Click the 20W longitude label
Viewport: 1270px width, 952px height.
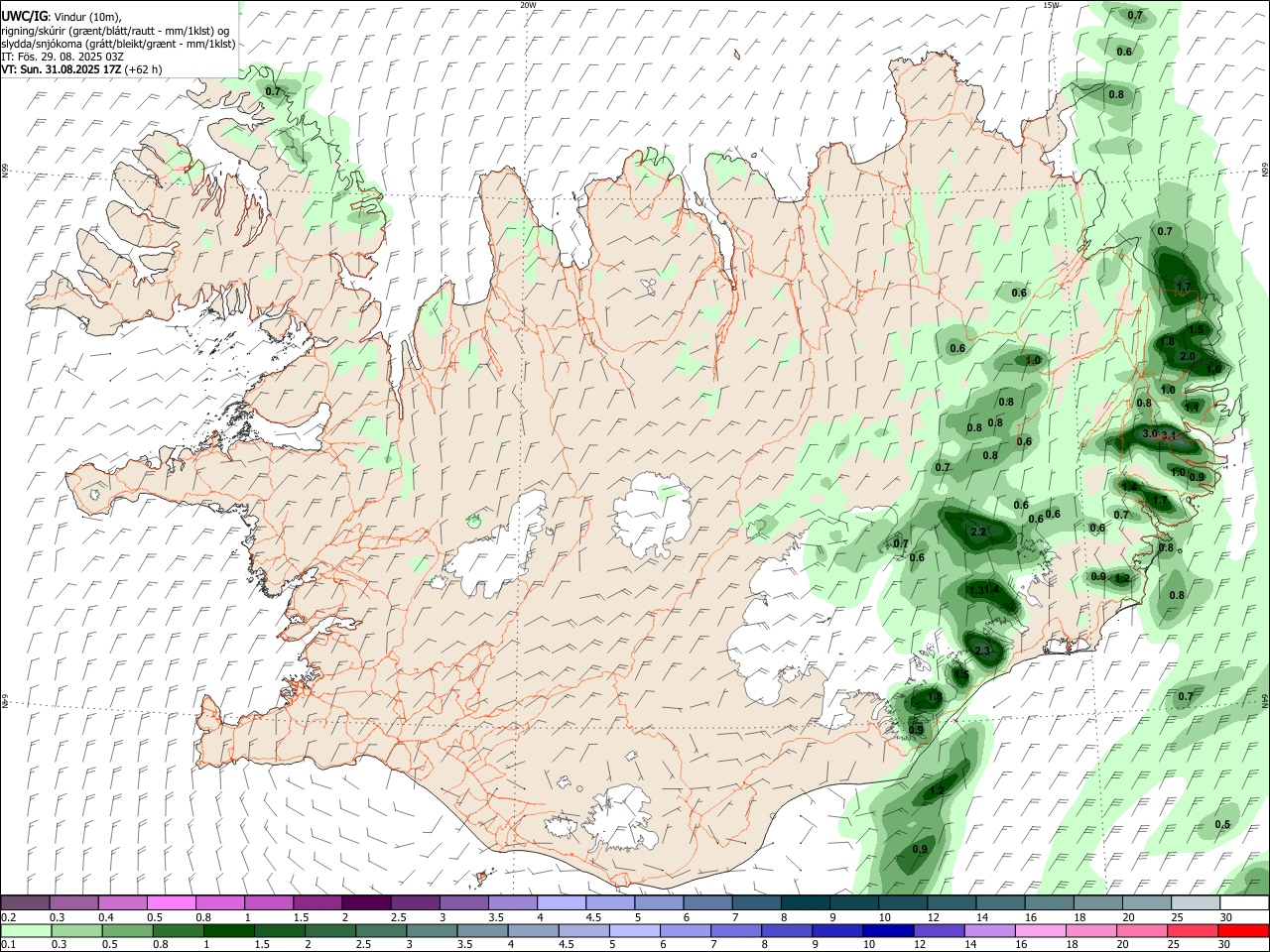tap(528, 5)
